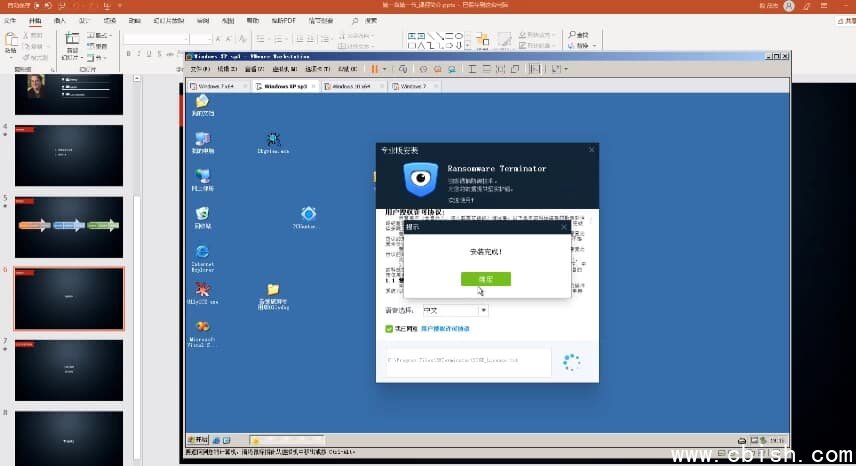Select slide 7 thumbnail in the slide panel
The width and height of the screenshot is (856, 466).
click(69, 370)
